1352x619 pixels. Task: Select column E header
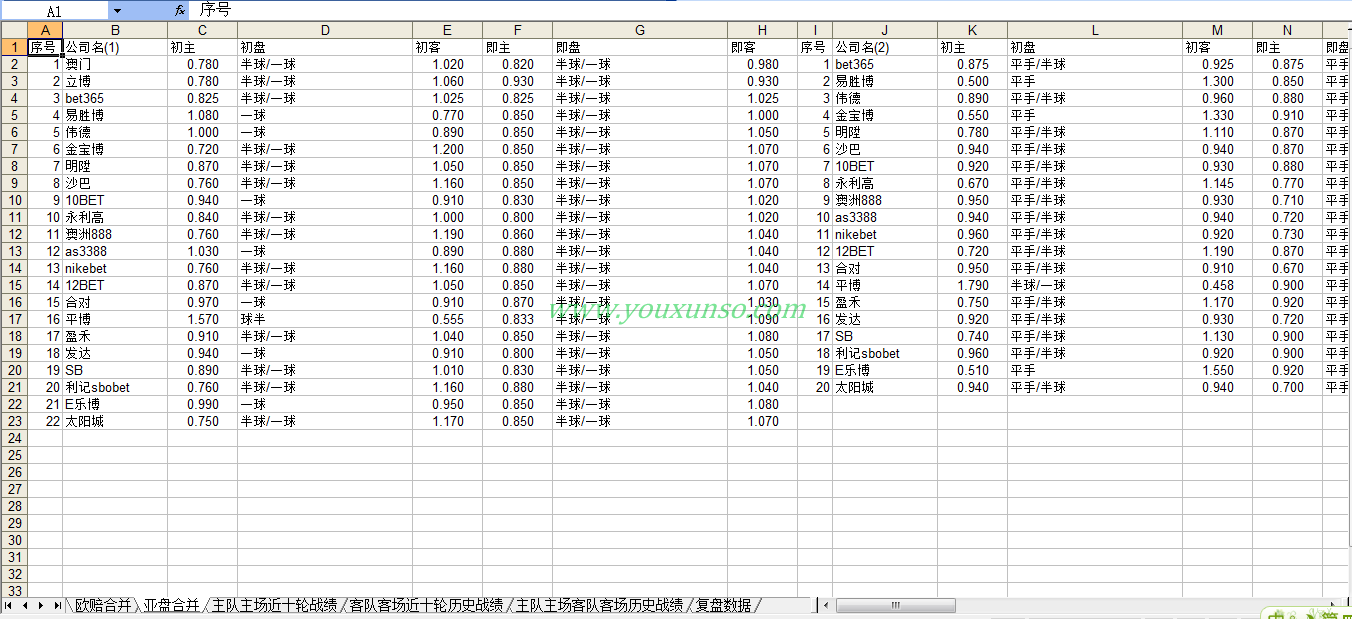coord(448,30)
